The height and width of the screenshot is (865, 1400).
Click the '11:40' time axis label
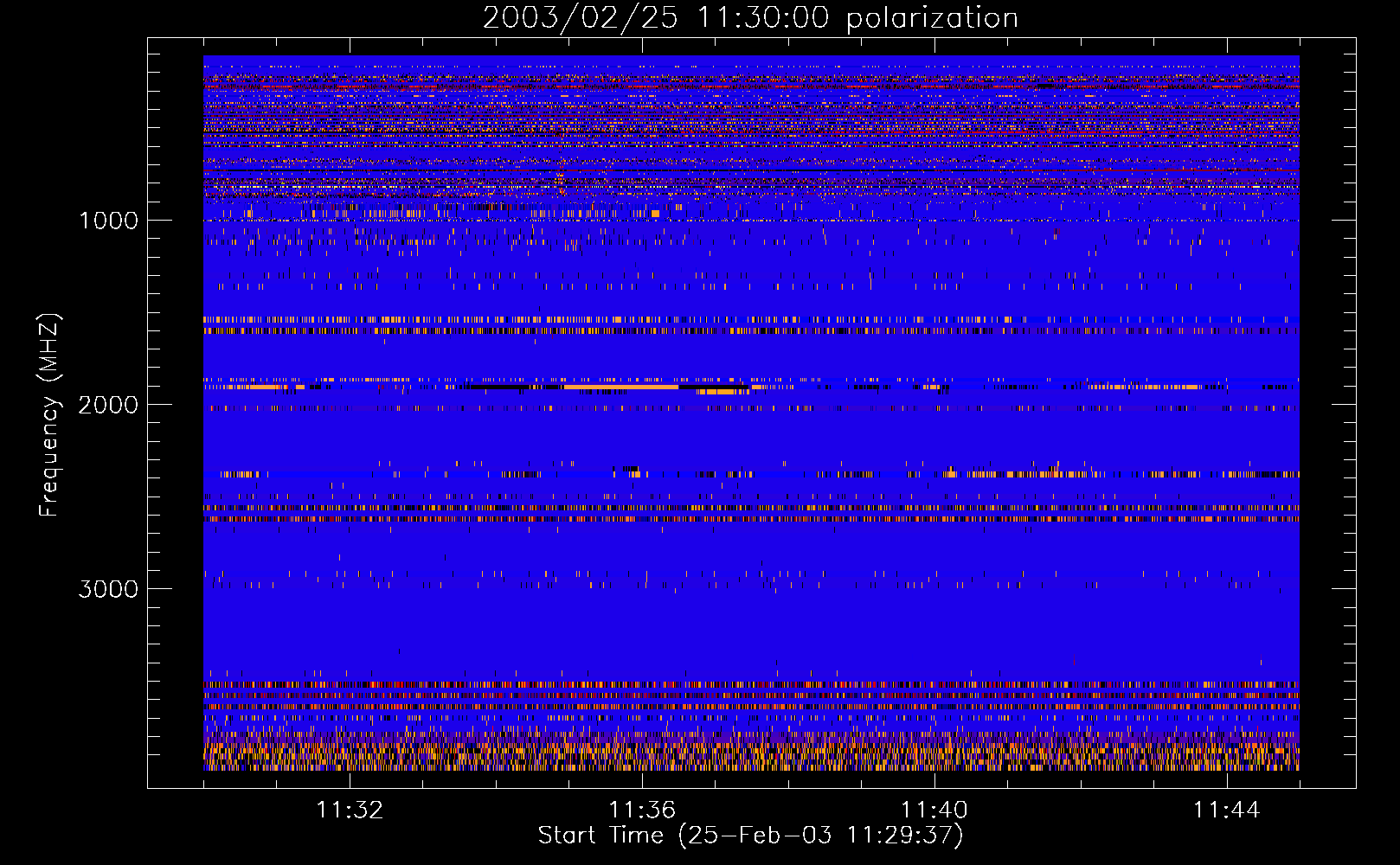point(934,811)
